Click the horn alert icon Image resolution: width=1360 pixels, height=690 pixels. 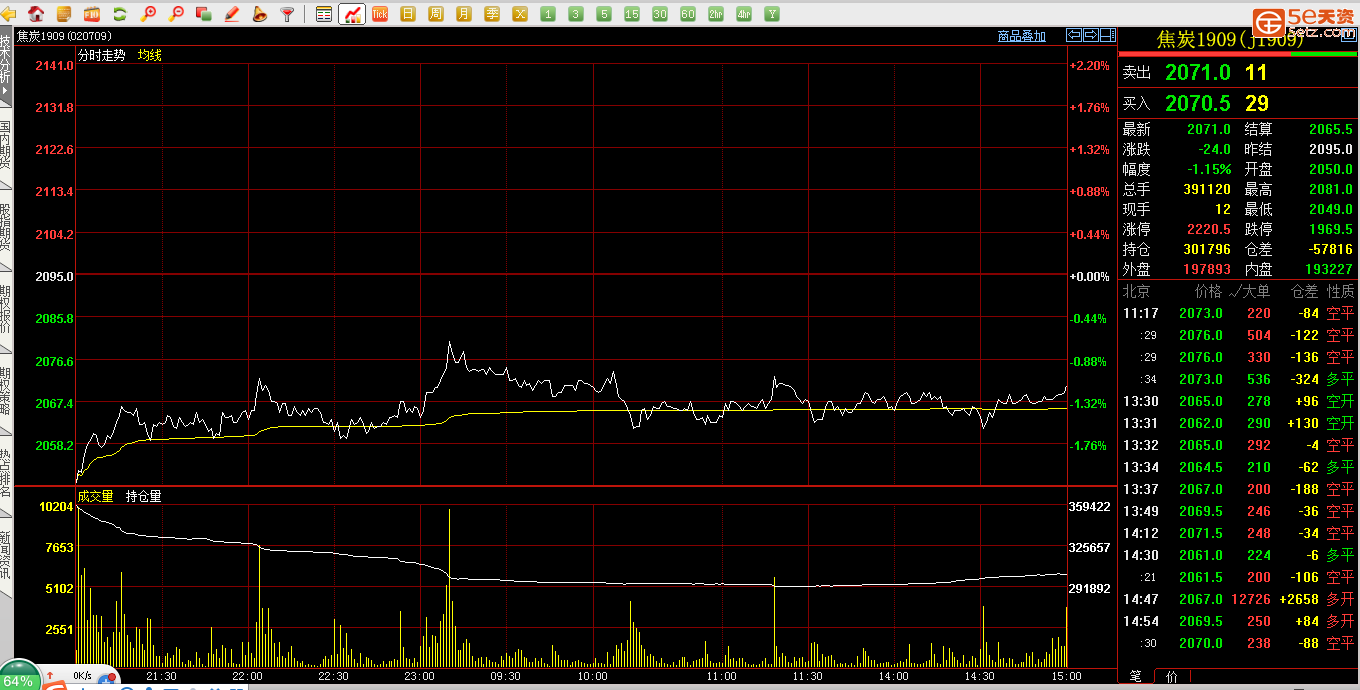(x=259, y=14)
